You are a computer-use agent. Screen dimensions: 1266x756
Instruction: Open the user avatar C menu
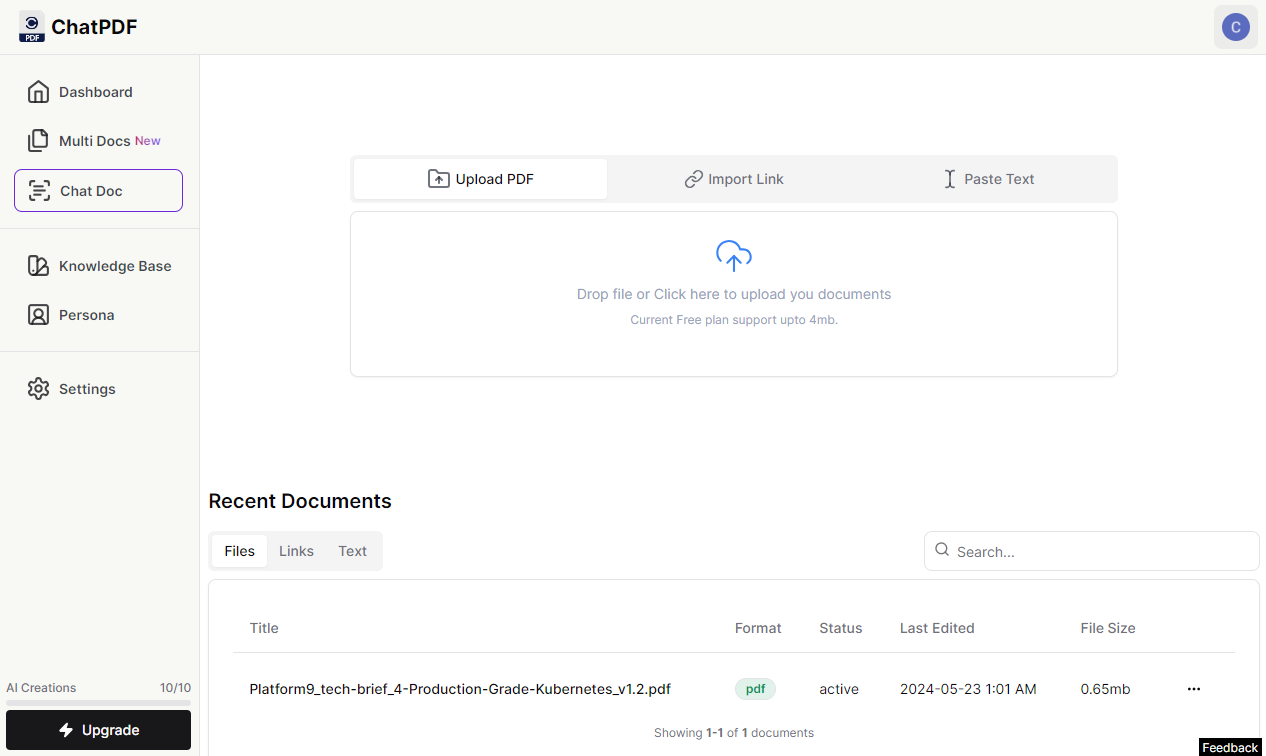[x=1236, y=27]
